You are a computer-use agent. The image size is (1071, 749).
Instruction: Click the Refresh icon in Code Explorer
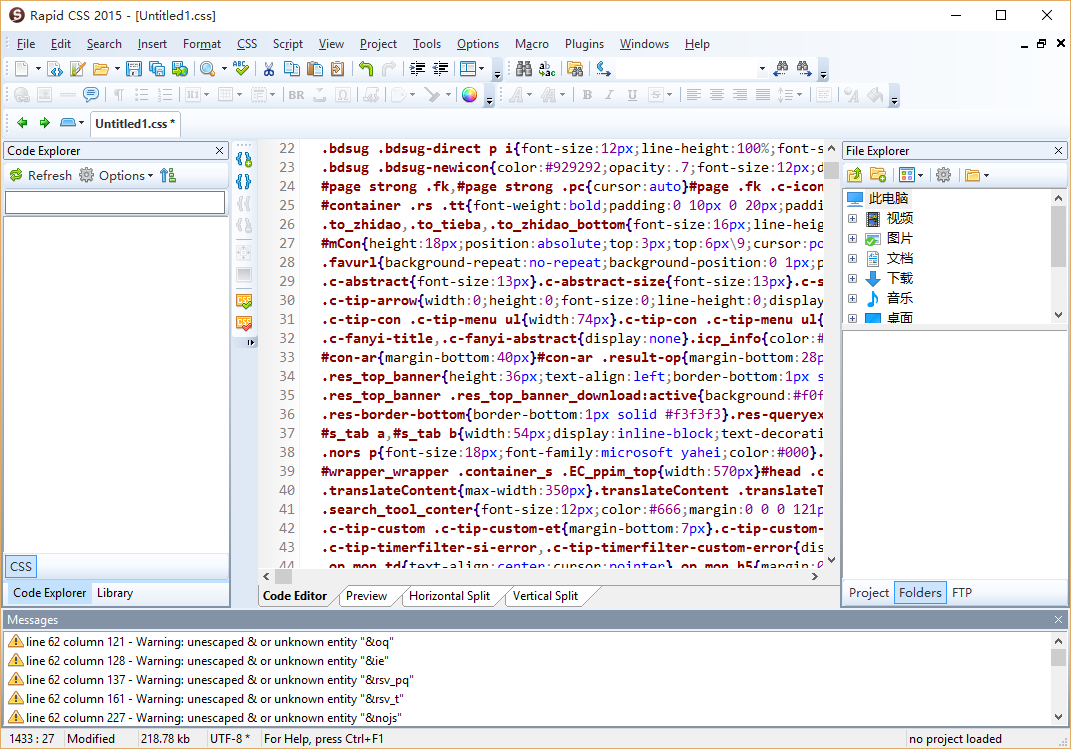16,175
